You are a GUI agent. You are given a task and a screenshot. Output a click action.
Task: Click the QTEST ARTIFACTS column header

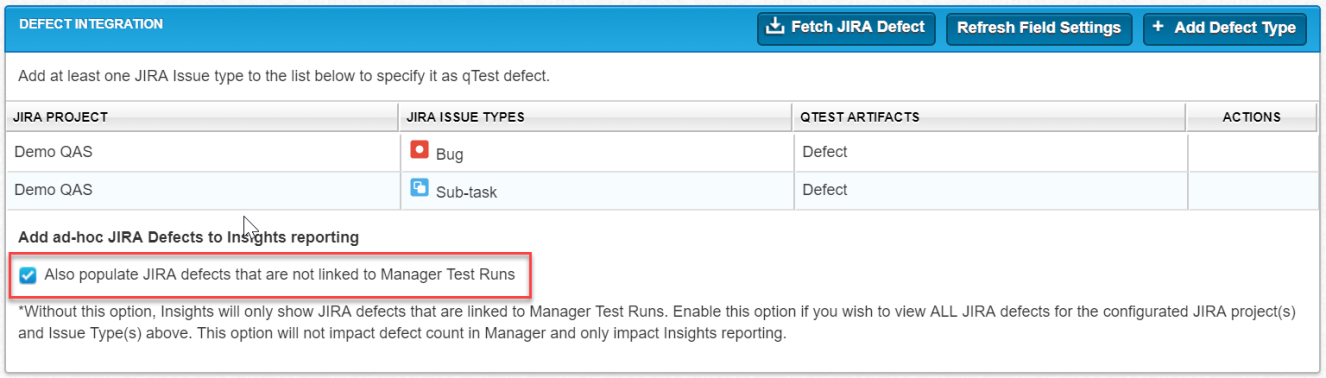[989, 117]
